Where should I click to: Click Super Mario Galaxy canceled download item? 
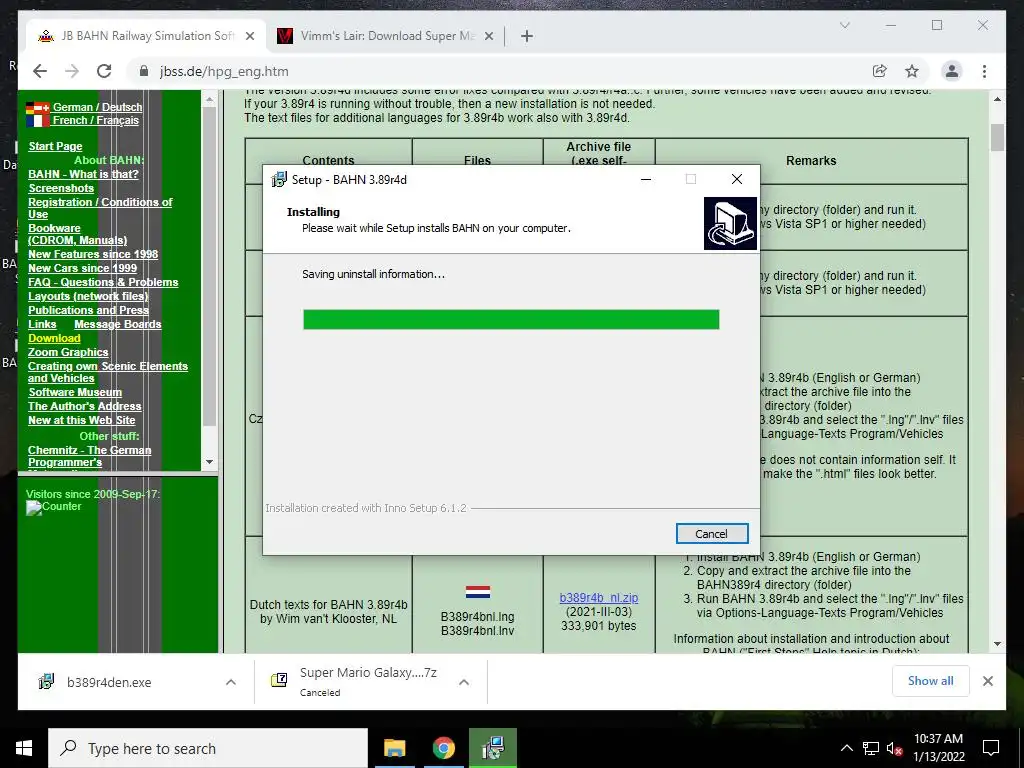[368, 682]
